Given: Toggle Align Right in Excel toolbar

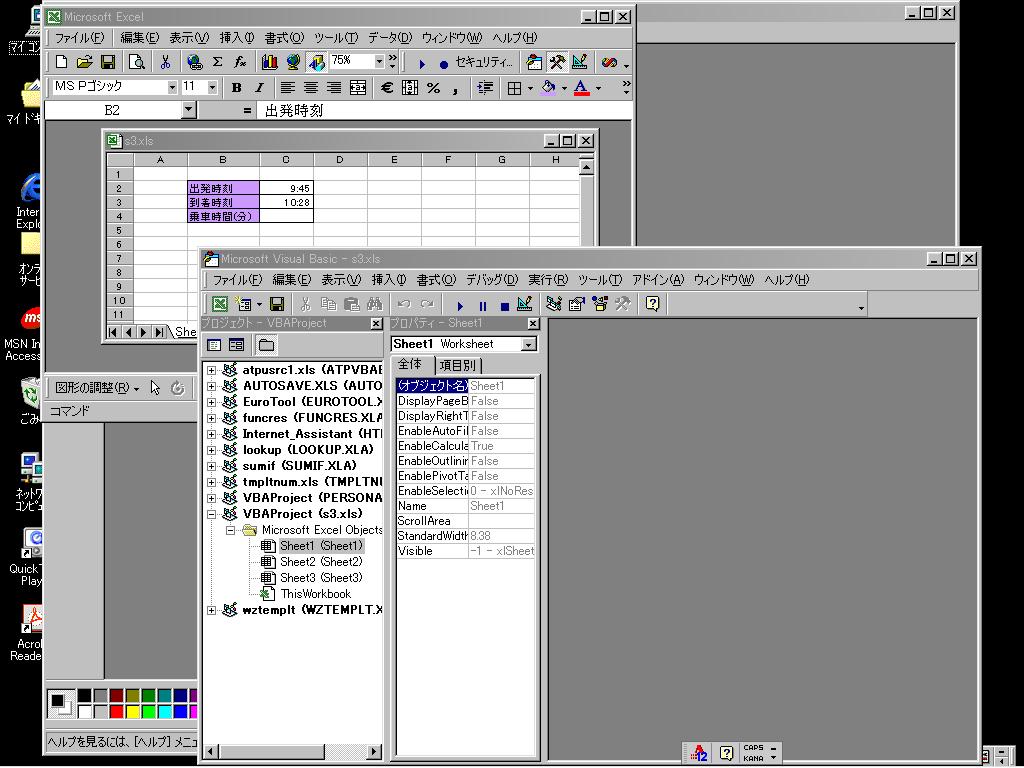Looking at the screenshot, I should click(334, 88).
